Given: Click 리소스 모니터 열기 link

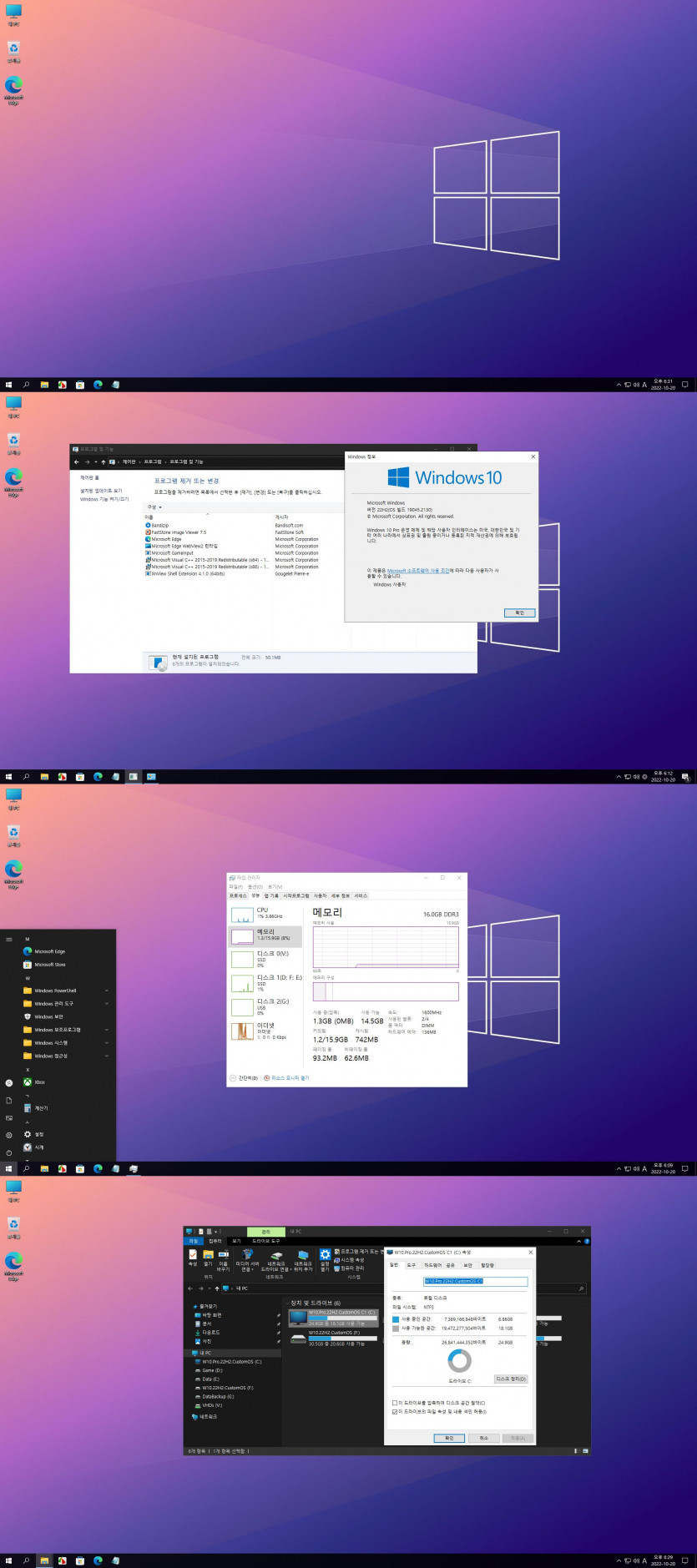Looking at the screenshot, I should point(286,1077).
